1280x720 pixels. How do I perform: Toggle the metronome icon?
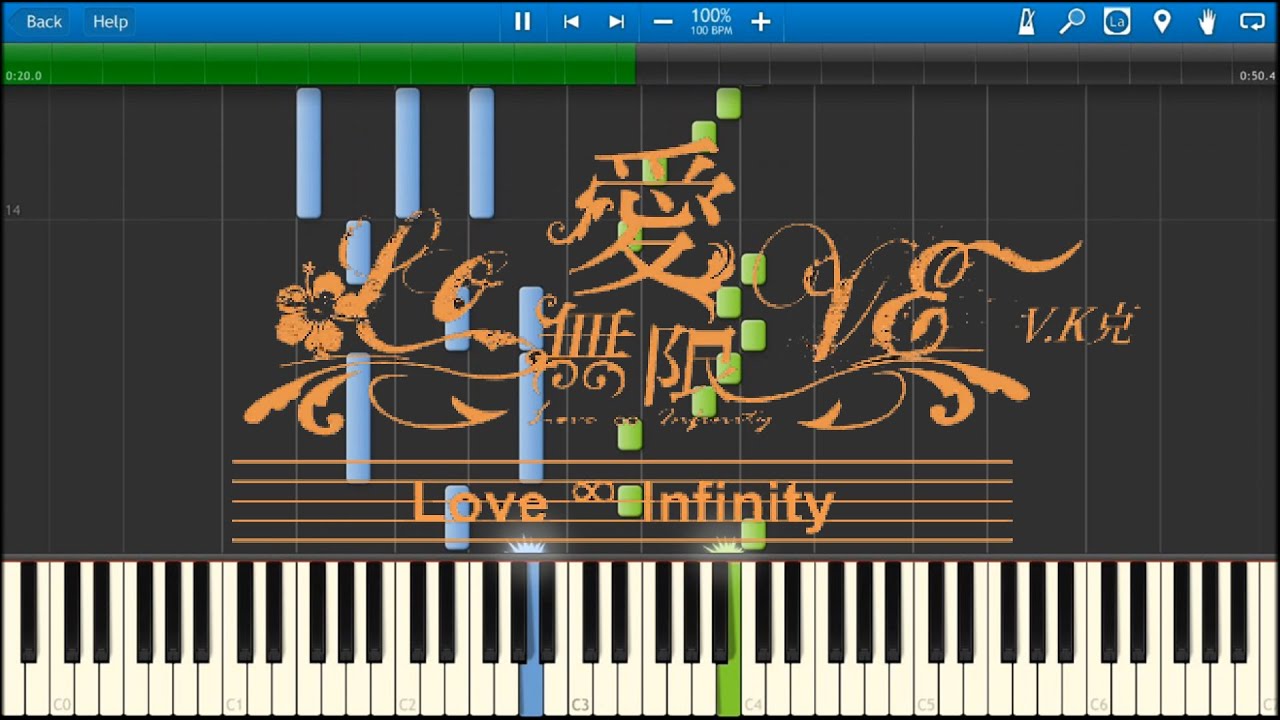pos(1026,21)
